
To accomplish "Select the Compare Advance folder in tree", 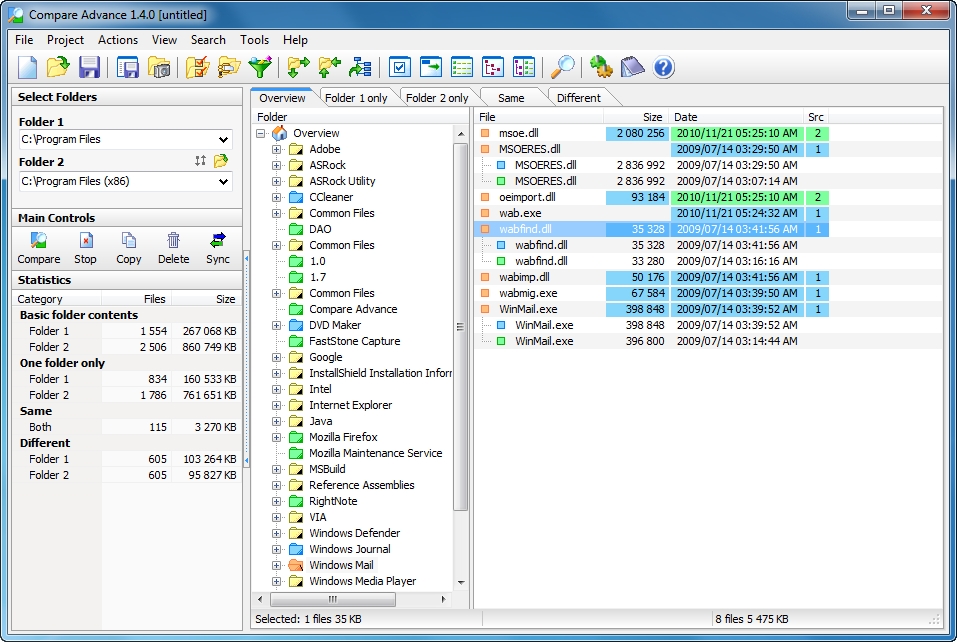I will point(353,309).
